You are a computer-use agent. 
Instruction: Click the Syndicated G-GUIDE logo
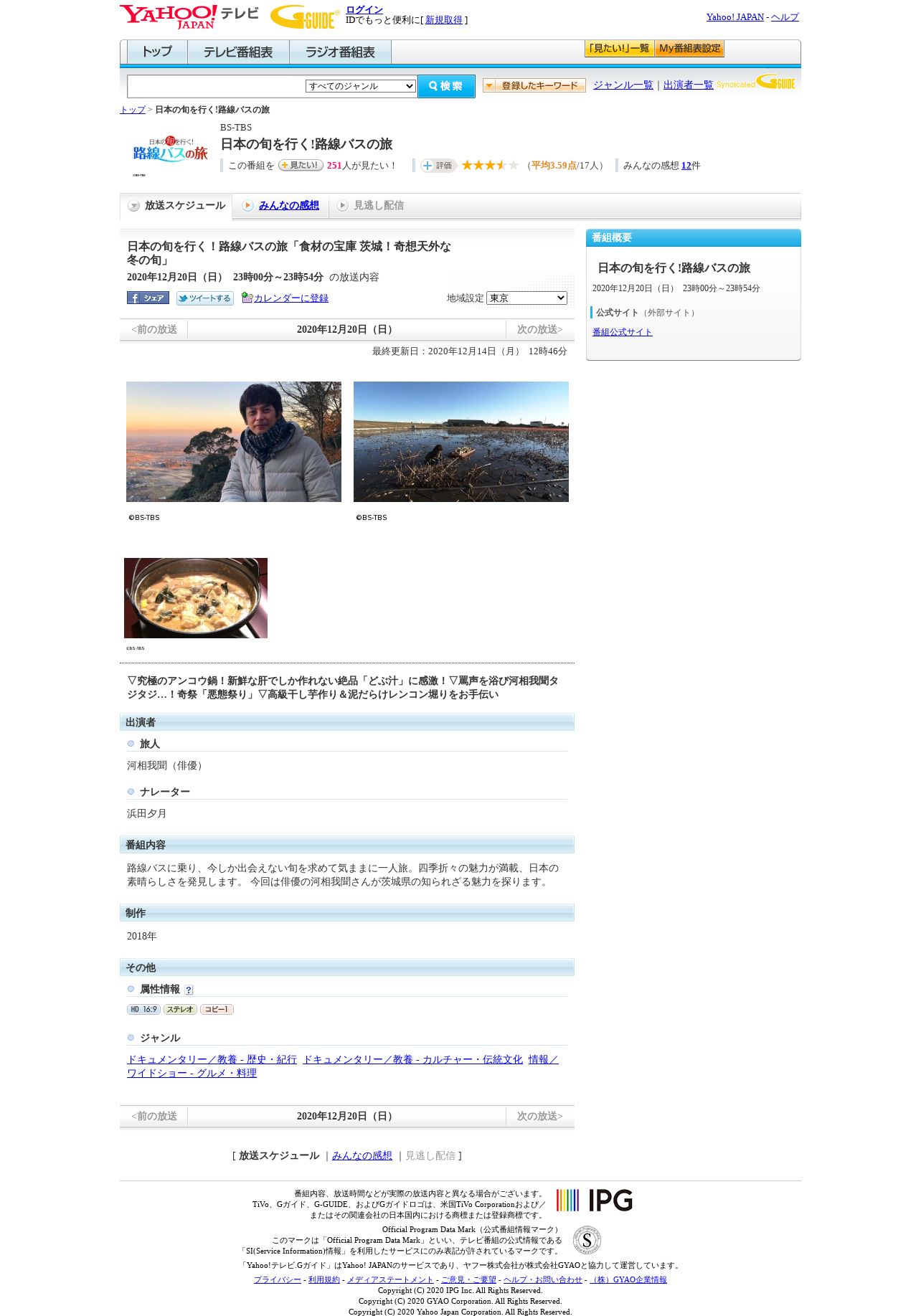pyautogui.click(x=757, y=82)
